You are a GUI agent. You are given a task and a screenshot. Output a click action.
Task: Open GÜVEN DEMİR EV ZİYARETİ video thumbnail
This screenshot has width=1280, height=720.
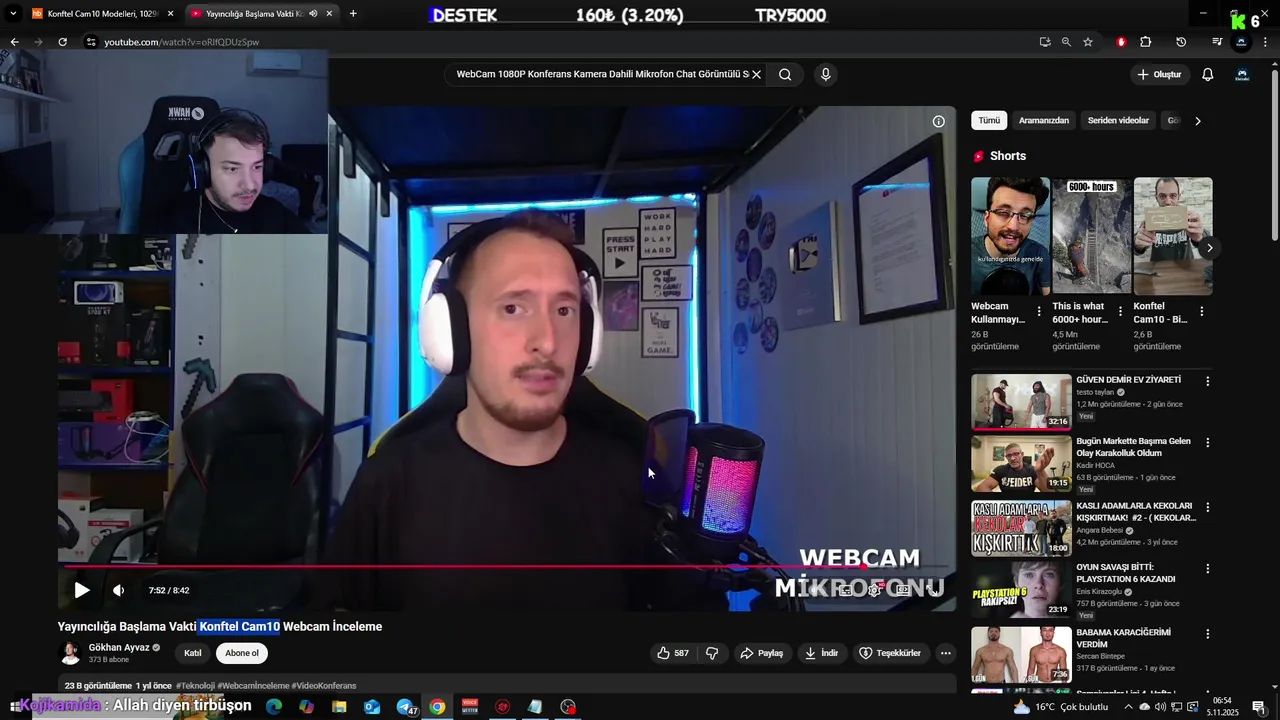pyautogui.click(x=1021, y=402)
